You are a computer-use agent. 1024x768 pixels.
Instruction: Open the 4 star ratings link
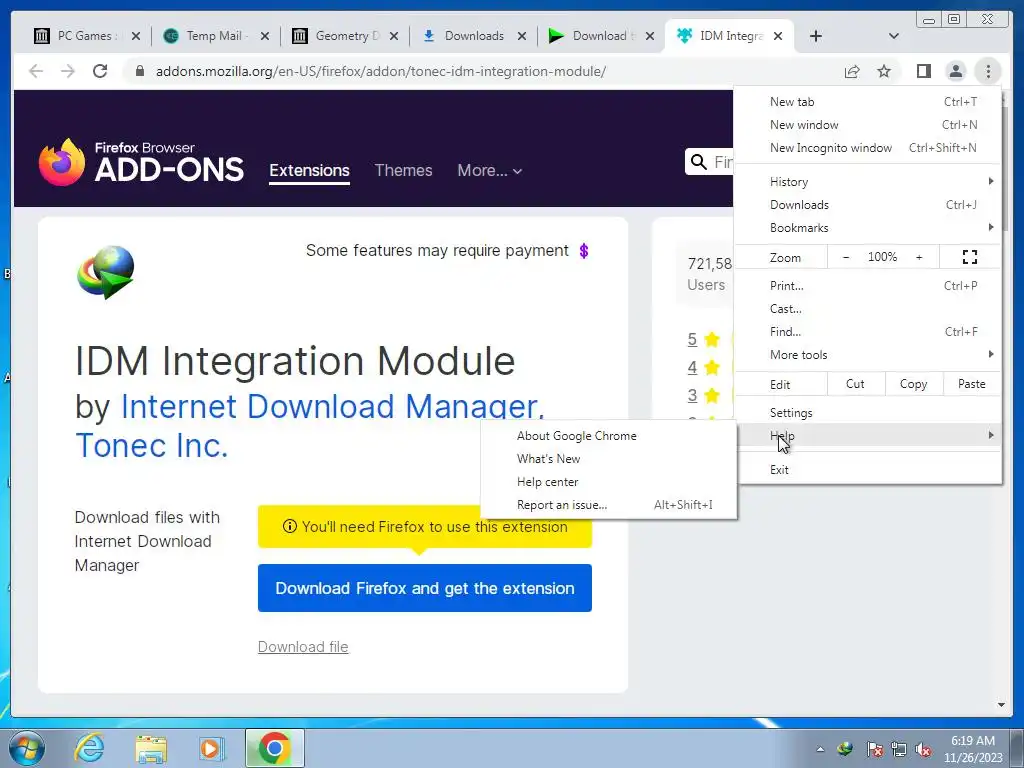coord(692,367)
